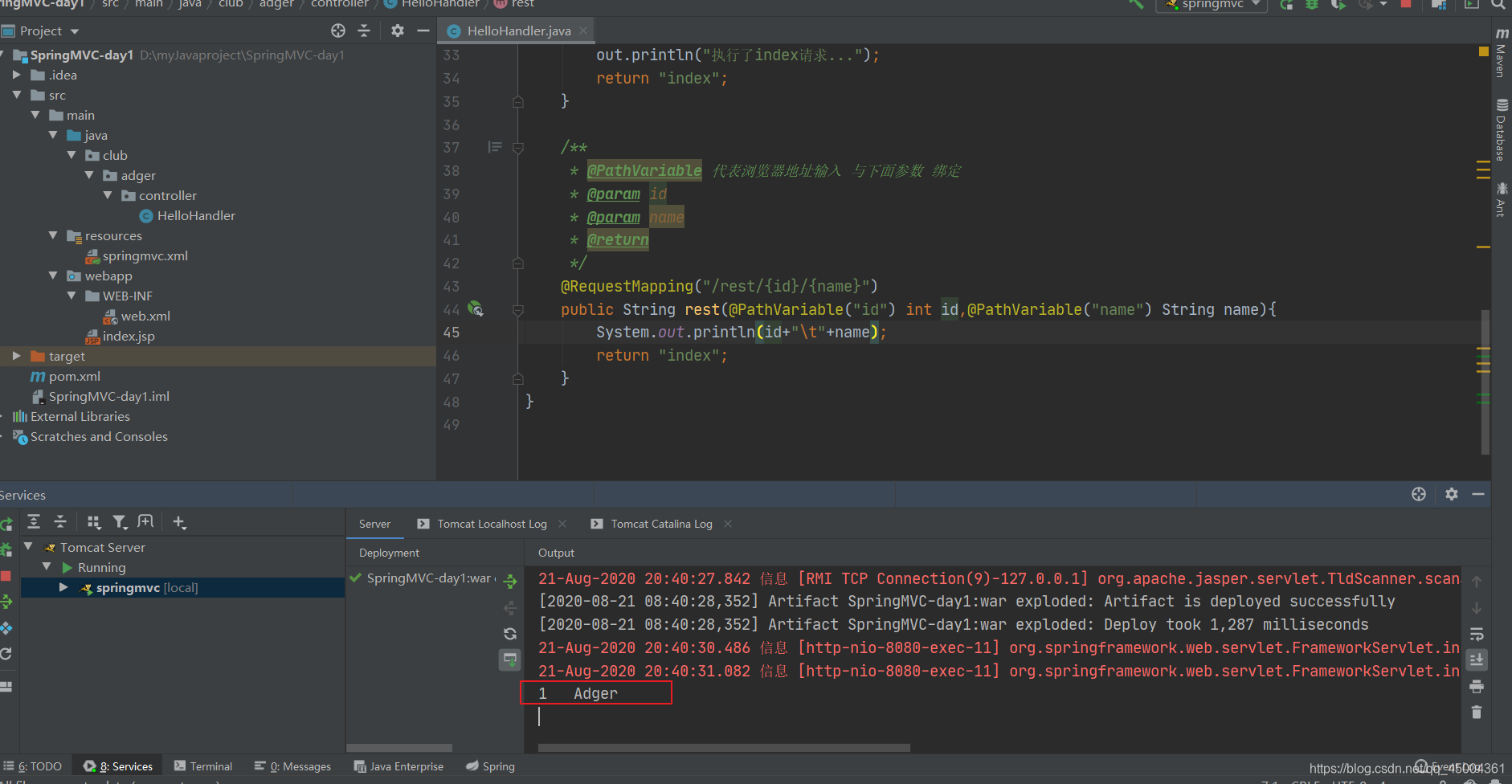This screenshot has width=1512, height=784.
Task: Collapse all in Project panel toolbar
Action: pos(364,31)
